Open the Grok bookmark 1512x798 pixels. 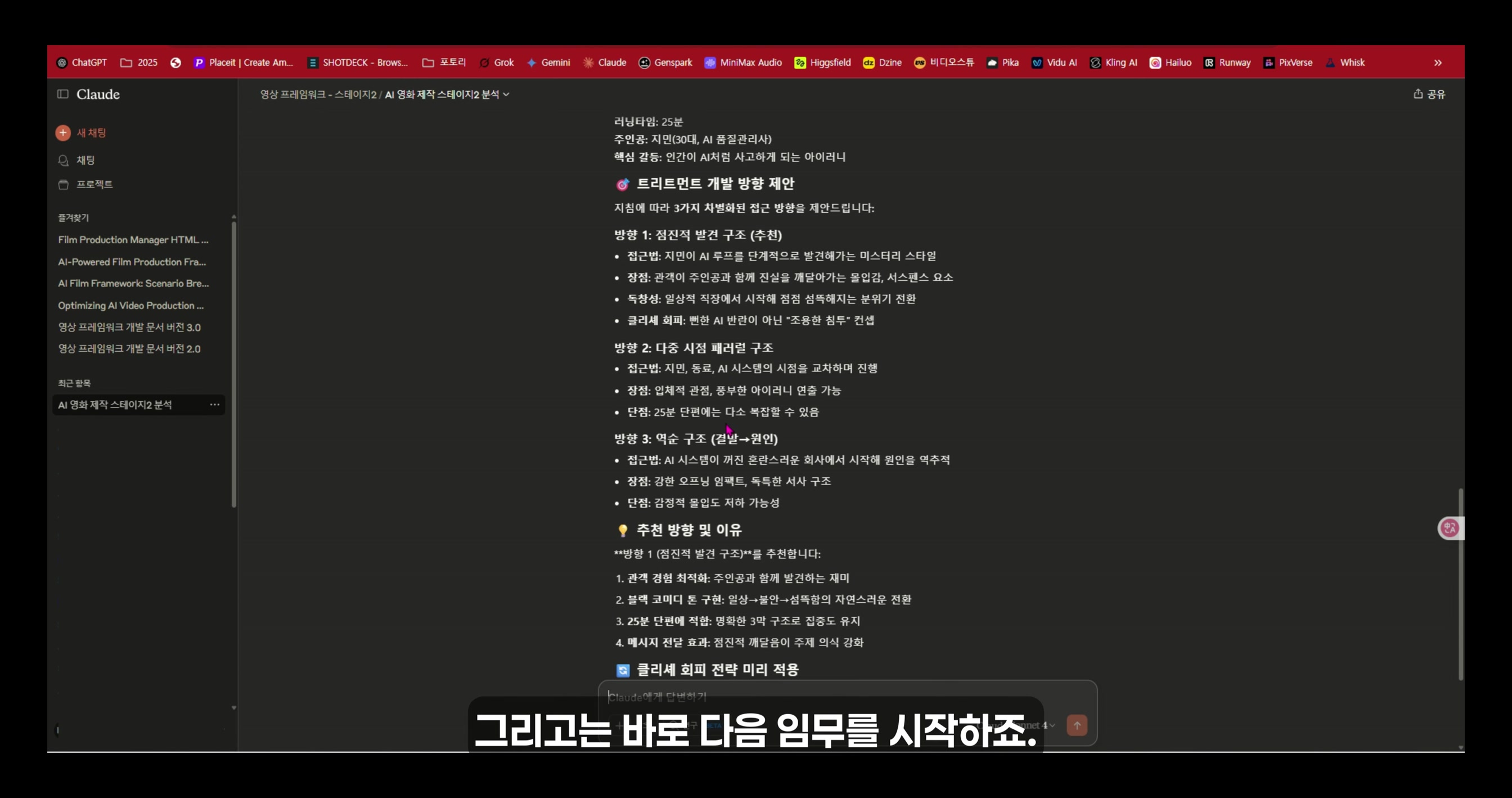point(497,63)
